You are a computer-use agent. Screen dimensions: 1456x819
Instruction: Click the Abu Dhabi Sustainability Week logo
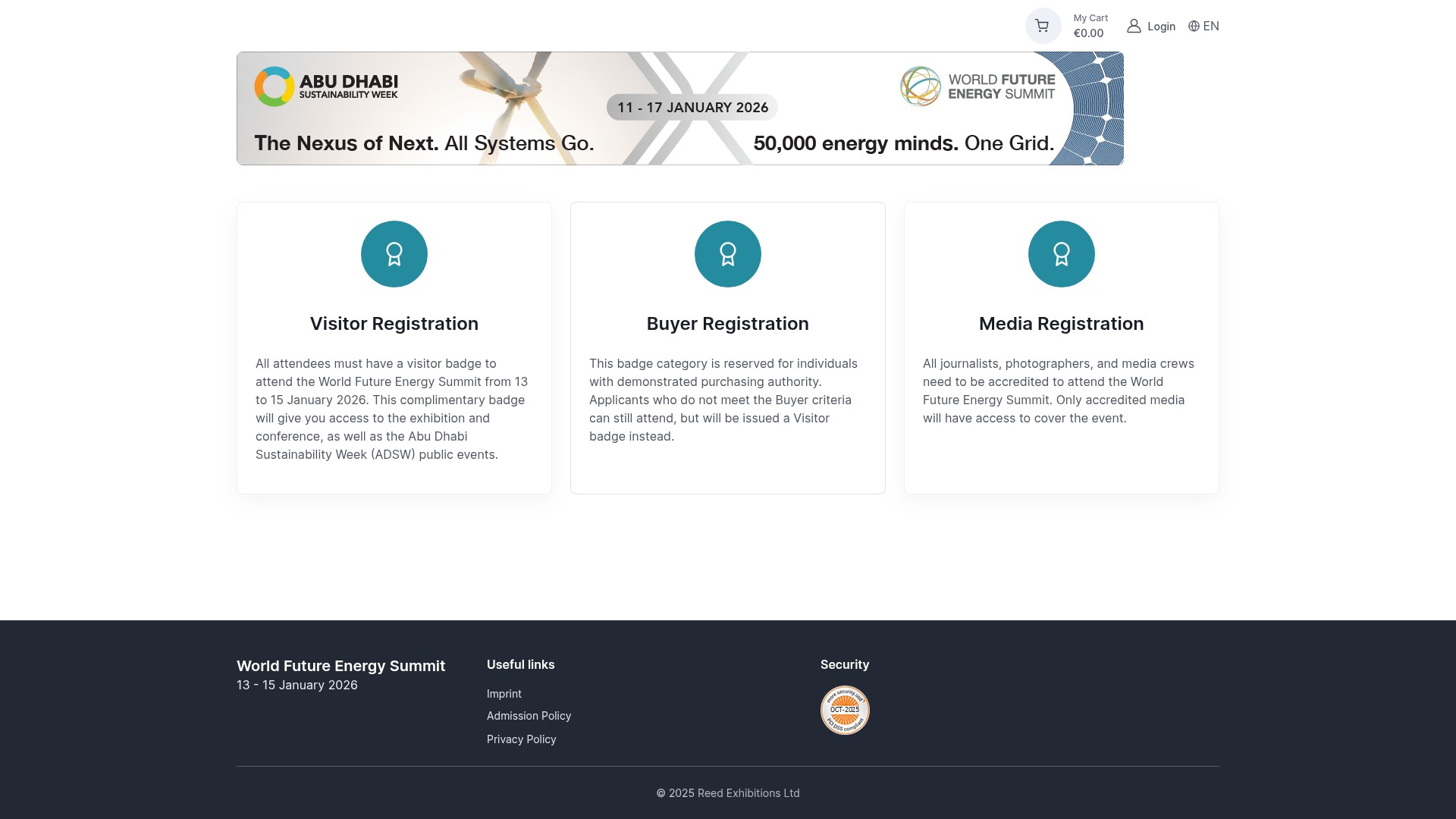click(326, 86)
